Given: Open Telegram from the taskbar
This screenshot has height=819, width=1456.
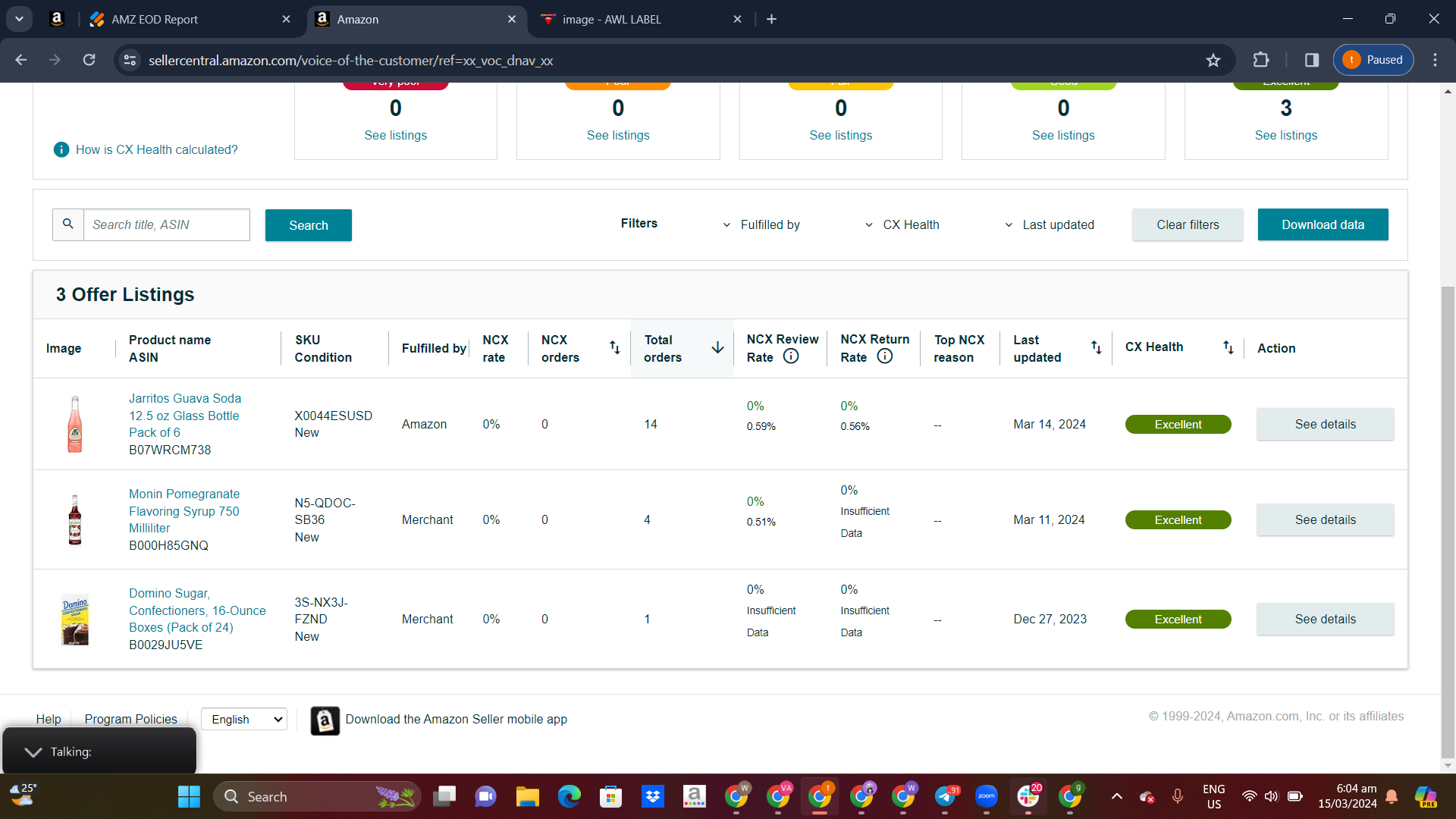Looking at the screenshot, I should coord(945,797).
